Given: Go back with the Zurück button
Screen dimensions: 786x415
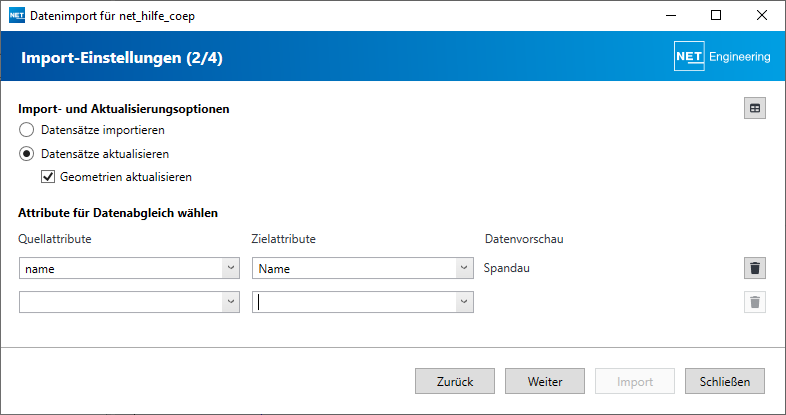Looking at the screenshot, I should 455,381.
